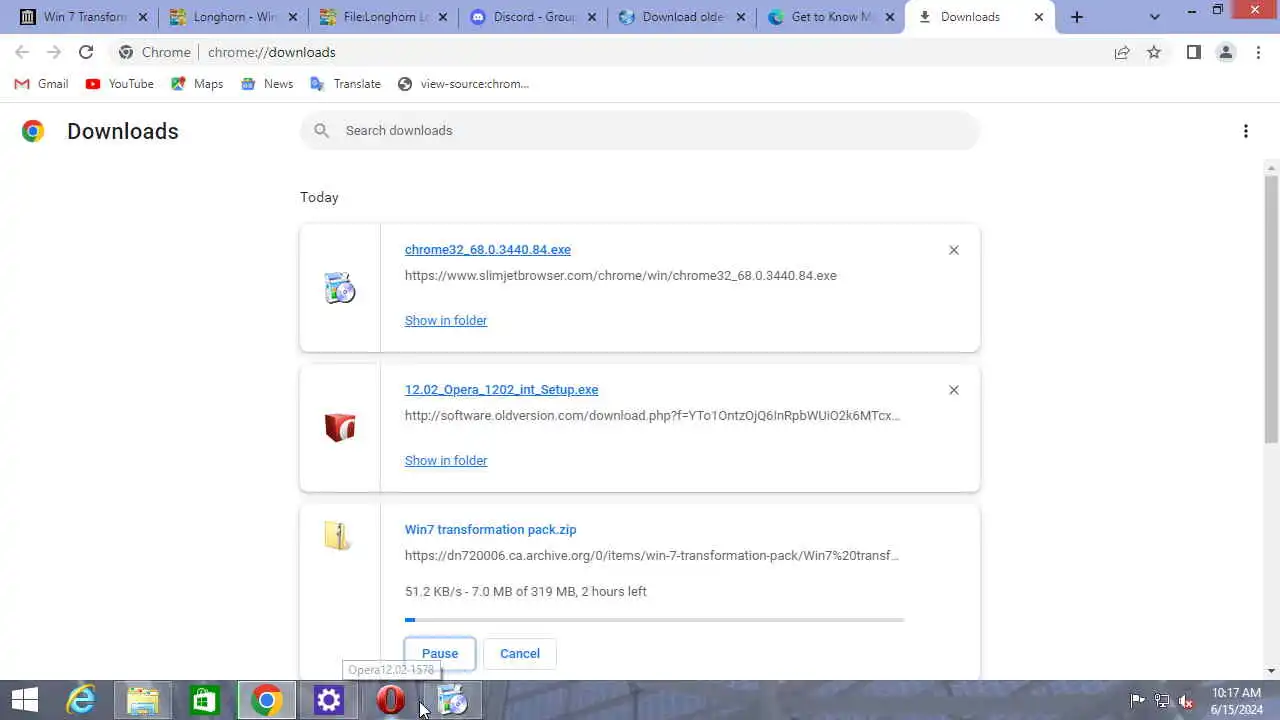Close the Discord tab
This screenshot has width=1280, height=720.
point(592,17)
